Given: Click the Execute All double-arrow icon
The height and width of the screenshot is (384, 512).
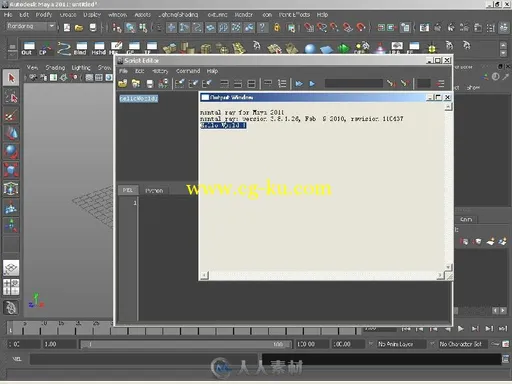Looking at the screenshot, I should [299, 83].
